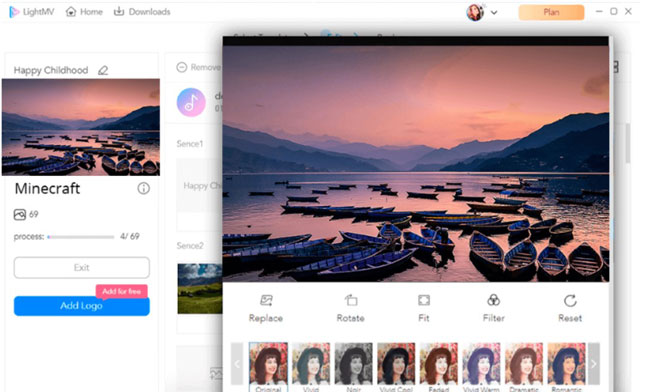Screen dimensions: 650x392
Task: Click the Add Logo button
Action: tap(82, 306)
